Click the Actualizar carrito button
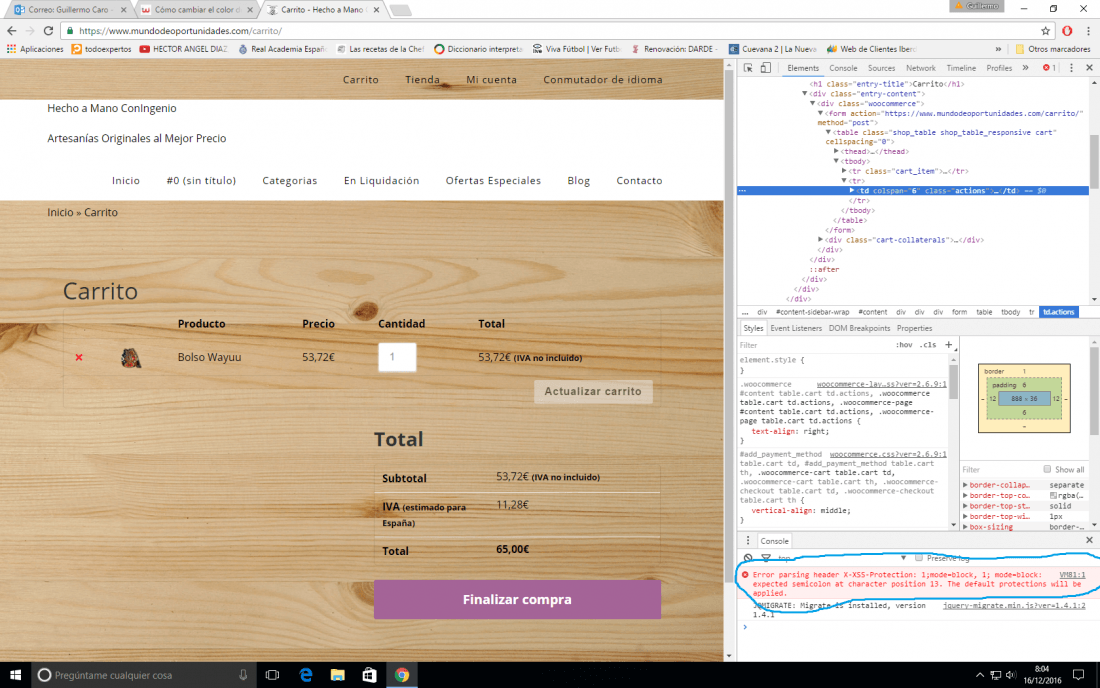The width and height of the screenshot is (1100, 688). (x=593, y=391)
